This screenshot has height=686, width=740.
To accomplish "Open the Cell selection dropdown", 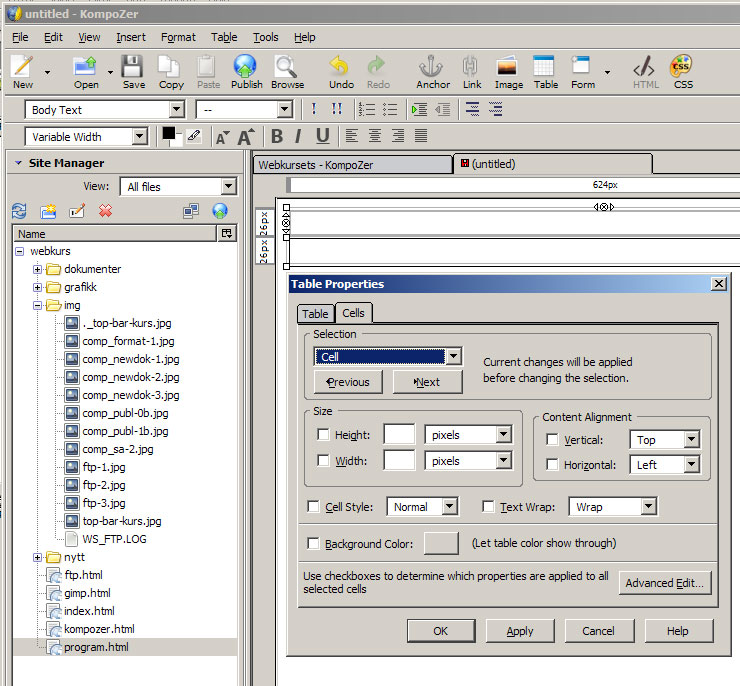I will (453, 356).
